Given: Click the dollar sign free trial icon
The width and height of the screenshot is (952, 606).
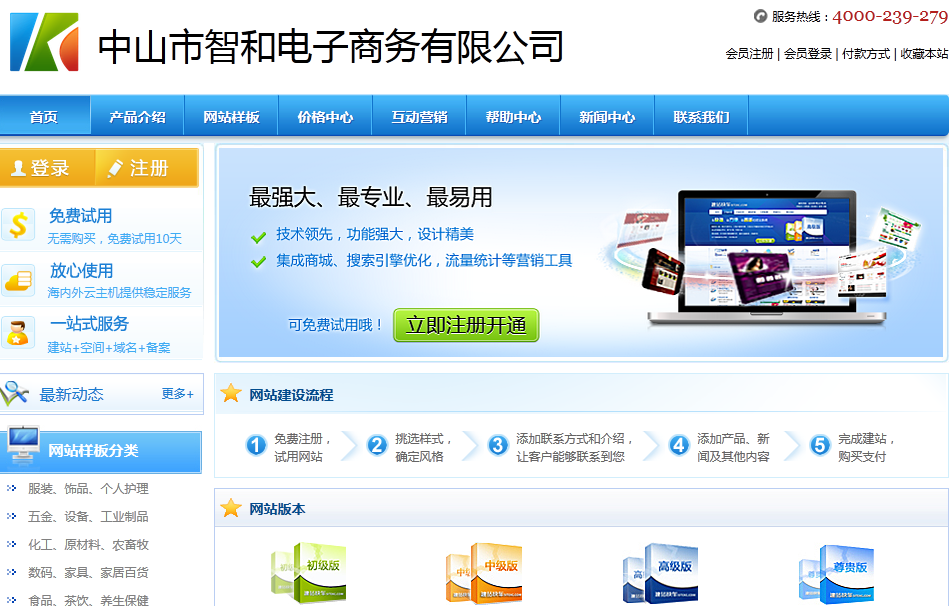Looking at the screenshot, I should coord(19,225).
